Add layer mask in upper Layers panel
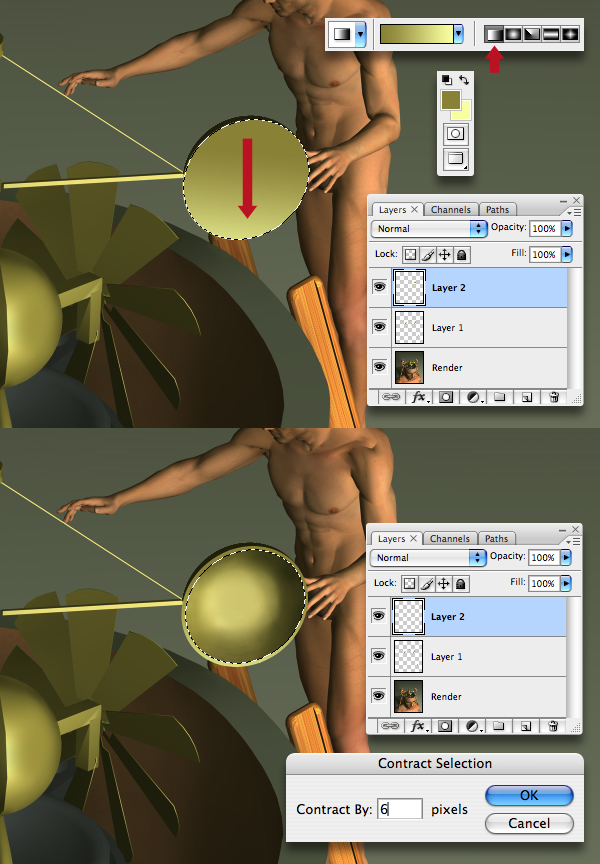 tap(446, 397)
